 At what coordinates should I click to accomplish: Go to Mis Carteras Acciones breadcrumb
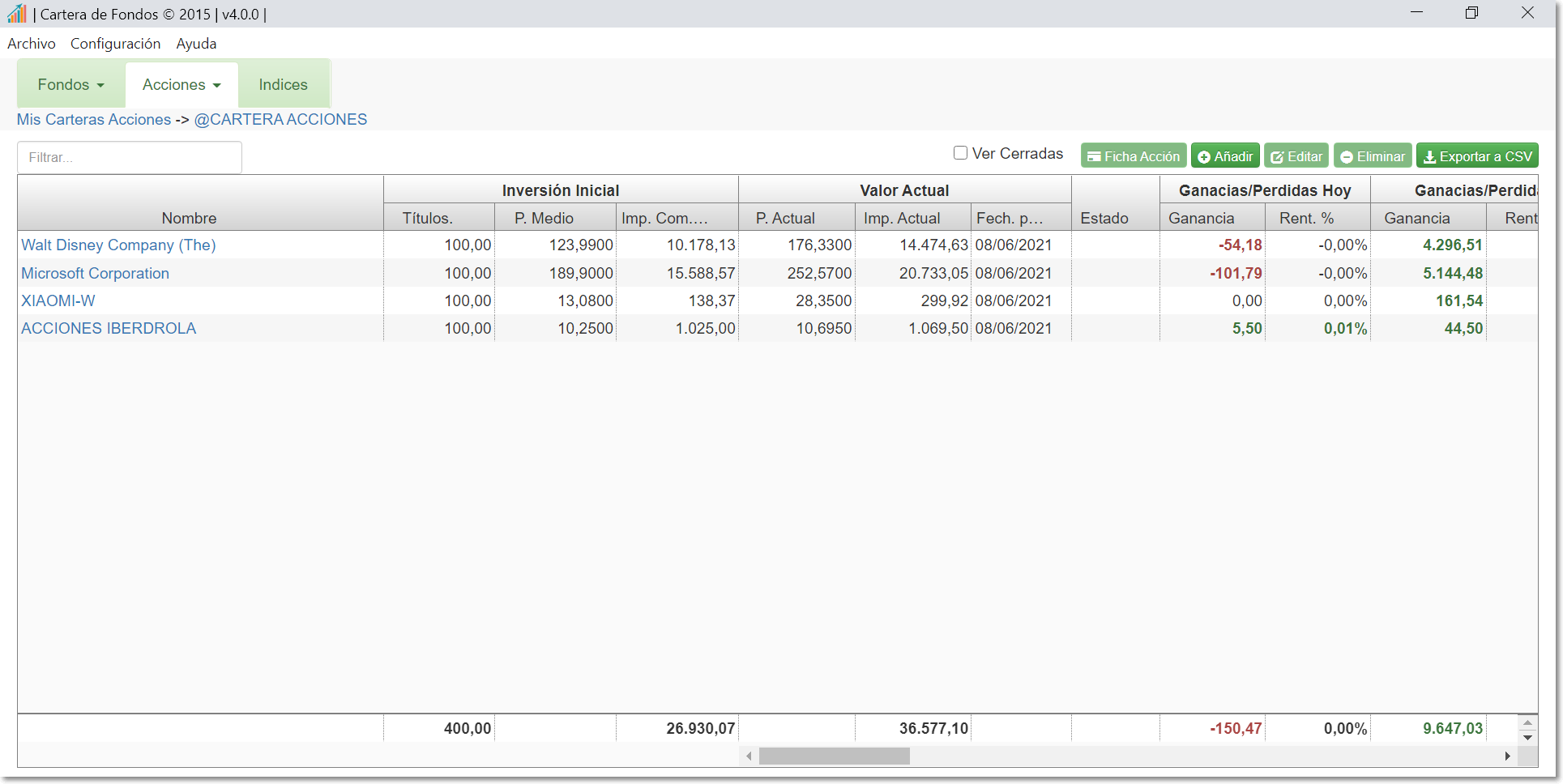94,119
